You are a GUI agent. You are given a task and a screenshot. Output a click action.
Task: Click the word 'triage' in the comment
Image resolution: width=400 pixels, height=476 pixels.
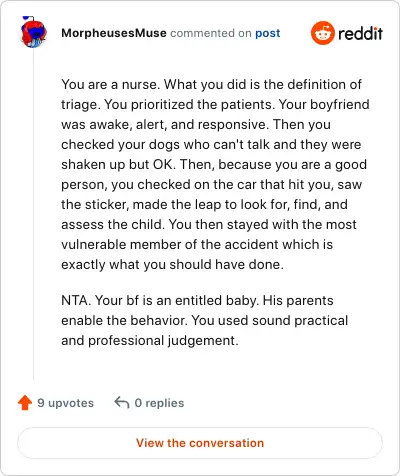pos(79,105)
